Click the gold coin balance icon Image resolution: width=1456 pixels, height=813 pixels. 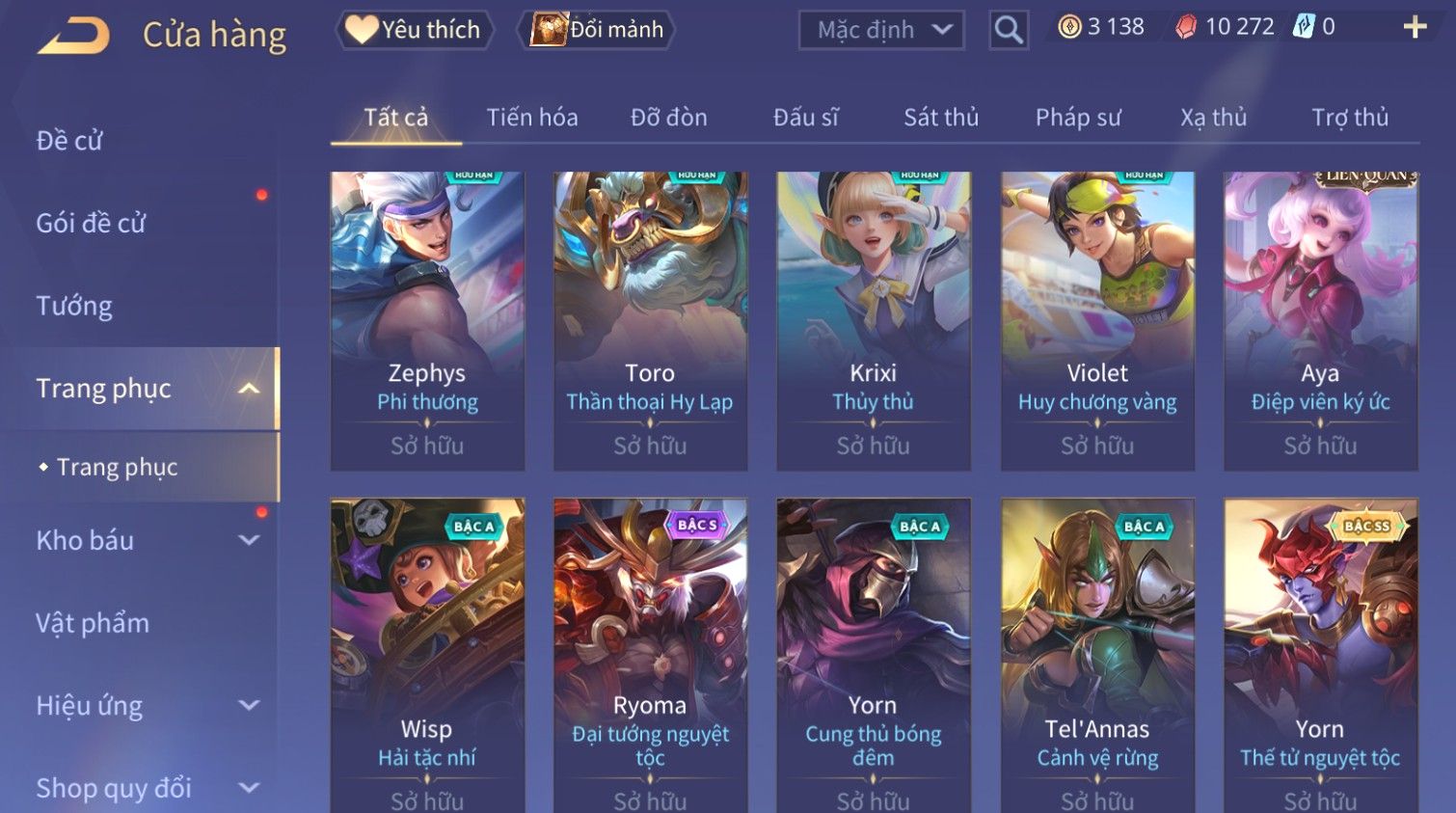(x=1069, y=27)
